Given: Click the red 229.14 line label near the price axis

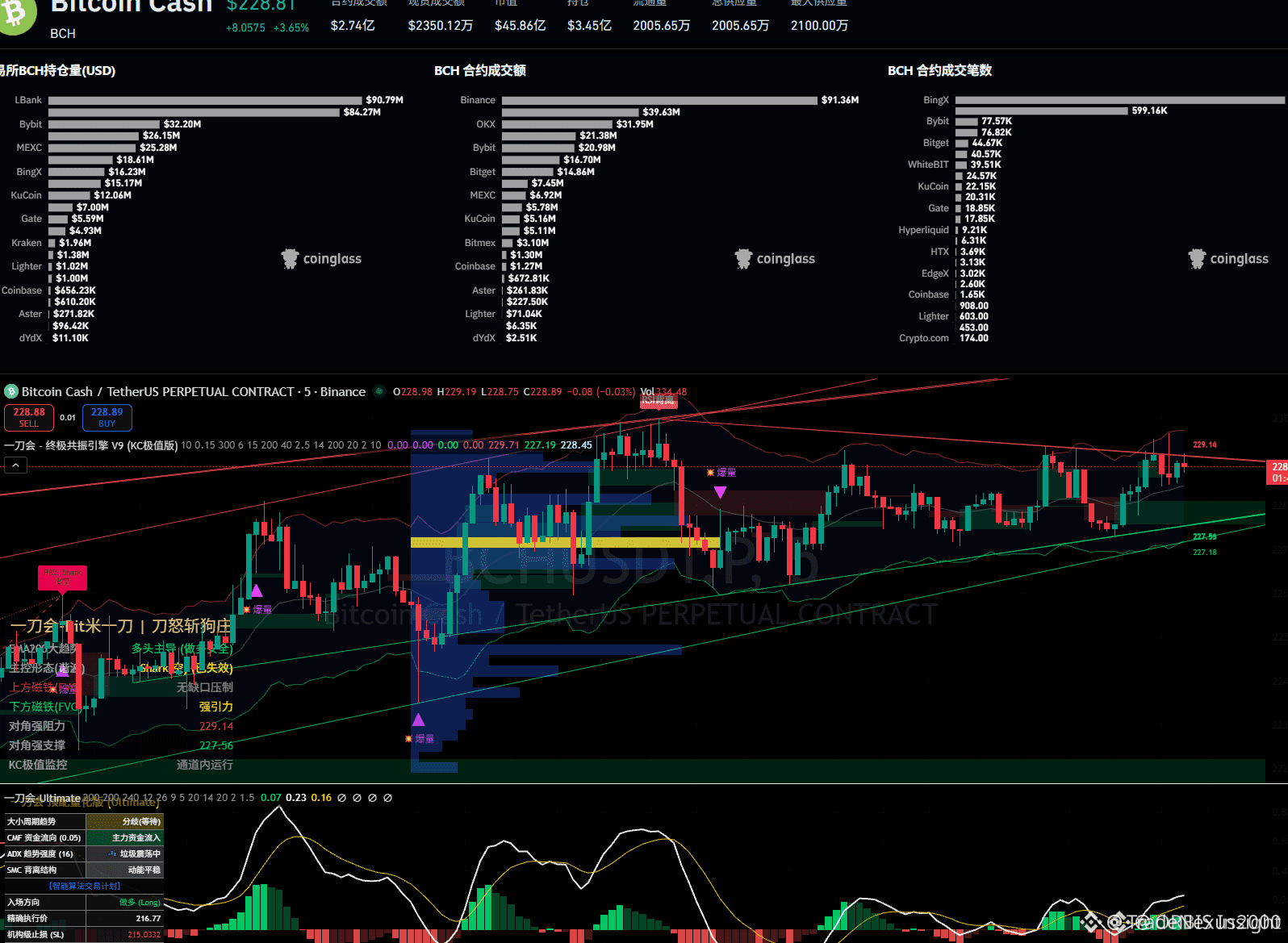Looking at the screenshot, I should pyautogui.click(x=1205, y=444).
